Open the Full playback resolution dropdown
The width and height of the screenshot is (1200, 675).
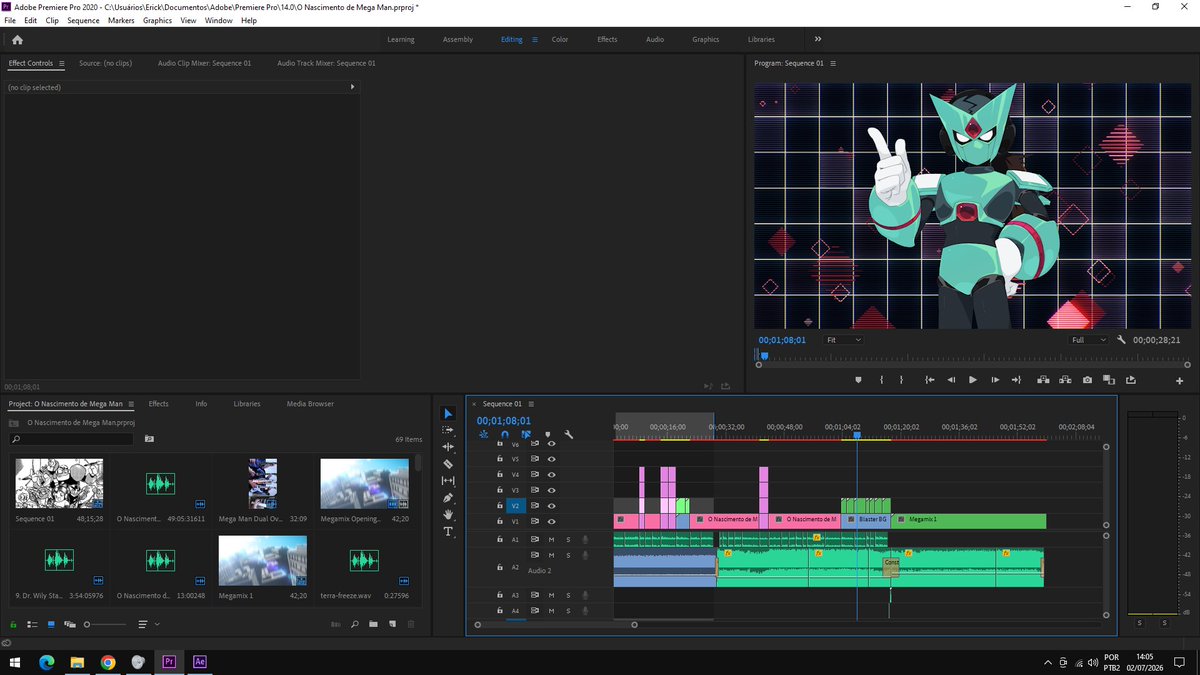[x=1088, y=340]
